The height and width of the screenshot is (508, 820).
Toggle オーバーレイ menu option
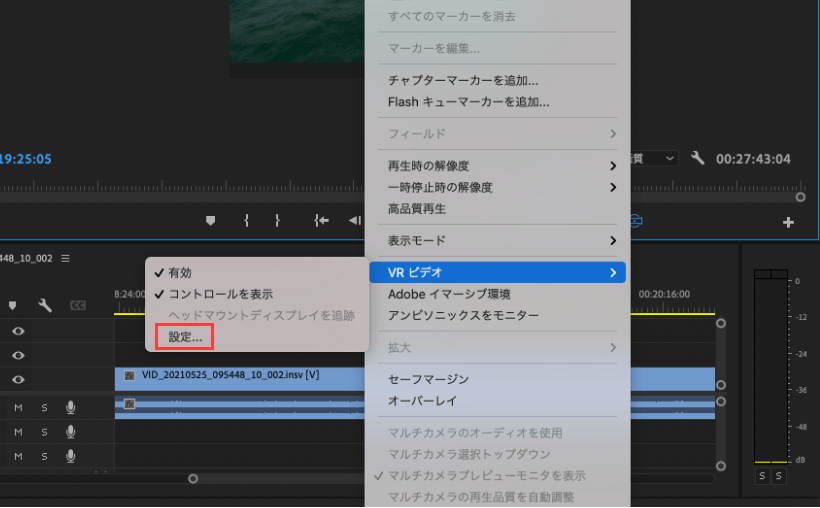tap(497, 401)
